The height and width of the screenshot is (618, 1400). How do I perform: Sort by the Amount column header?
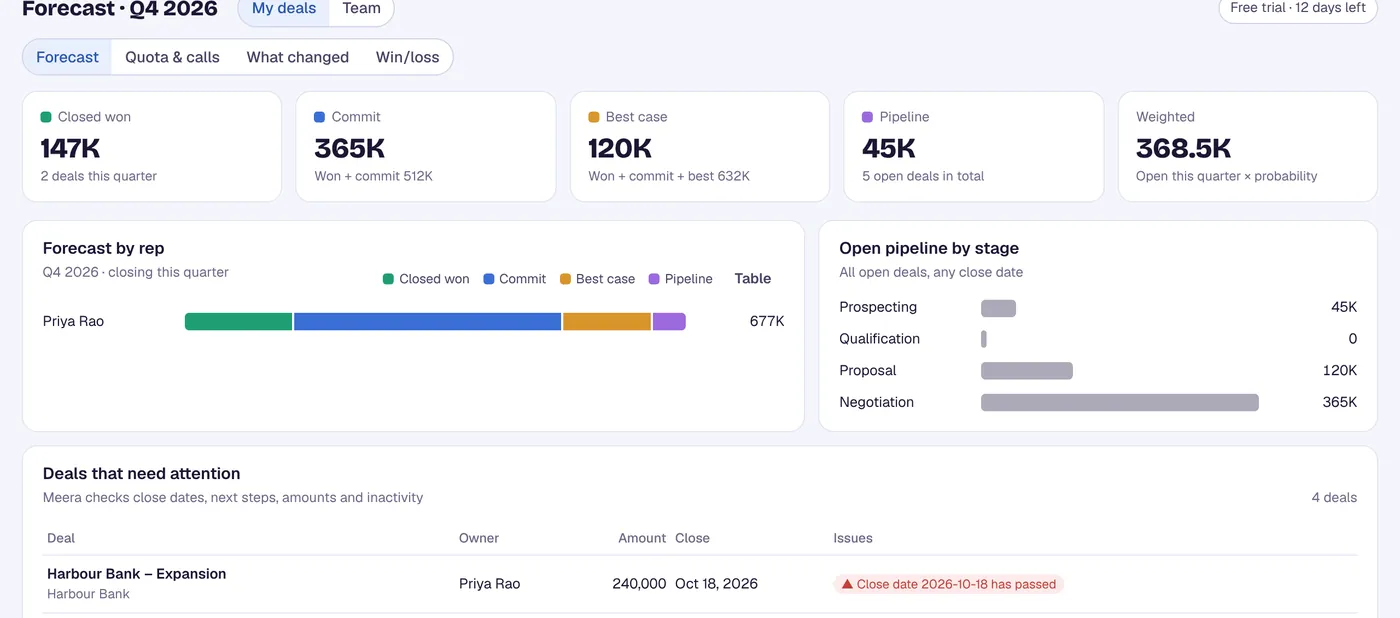(x=642, y=538)
